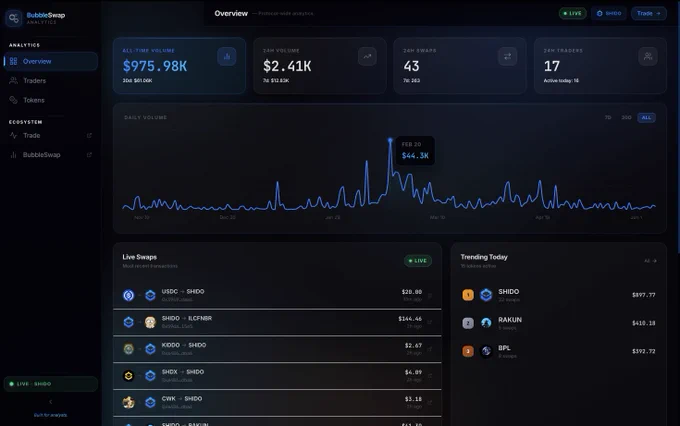Click the Feb 20 peak point on chart

click(390, 140)
